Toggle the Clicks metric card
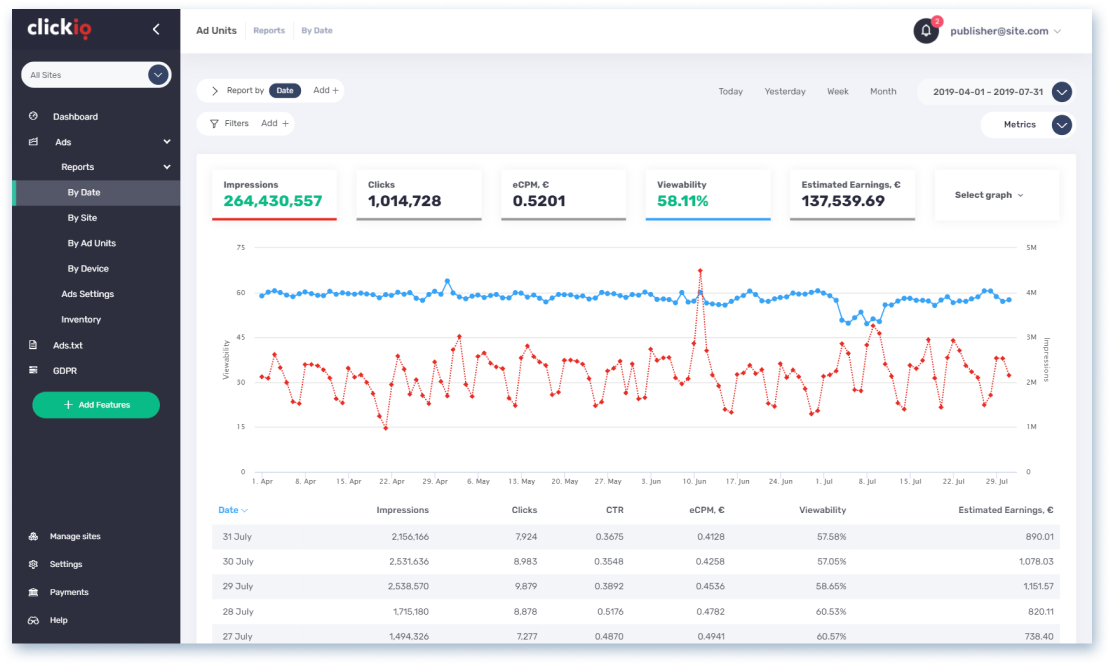Screen dimensions: 1110x665 pos(419,194)
